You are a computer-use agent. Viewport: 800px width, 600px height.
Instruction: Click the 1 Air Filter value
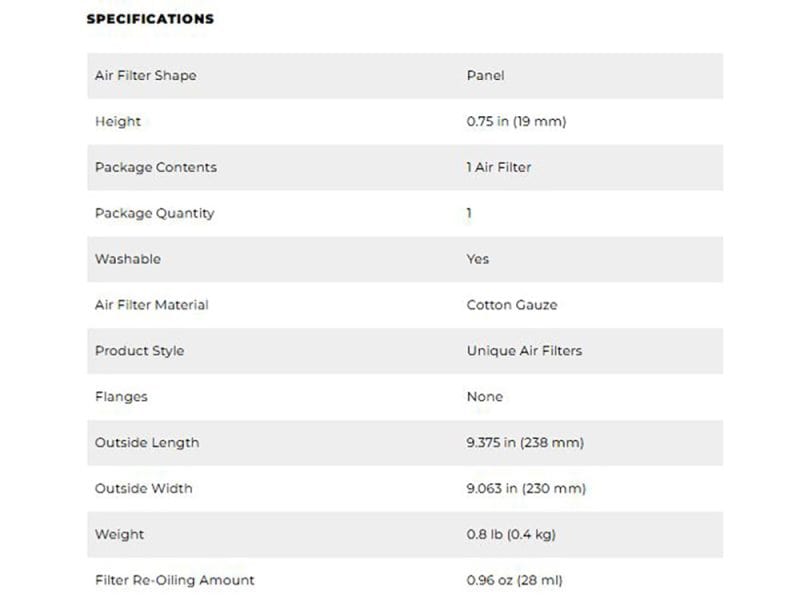tap(499, 167)
